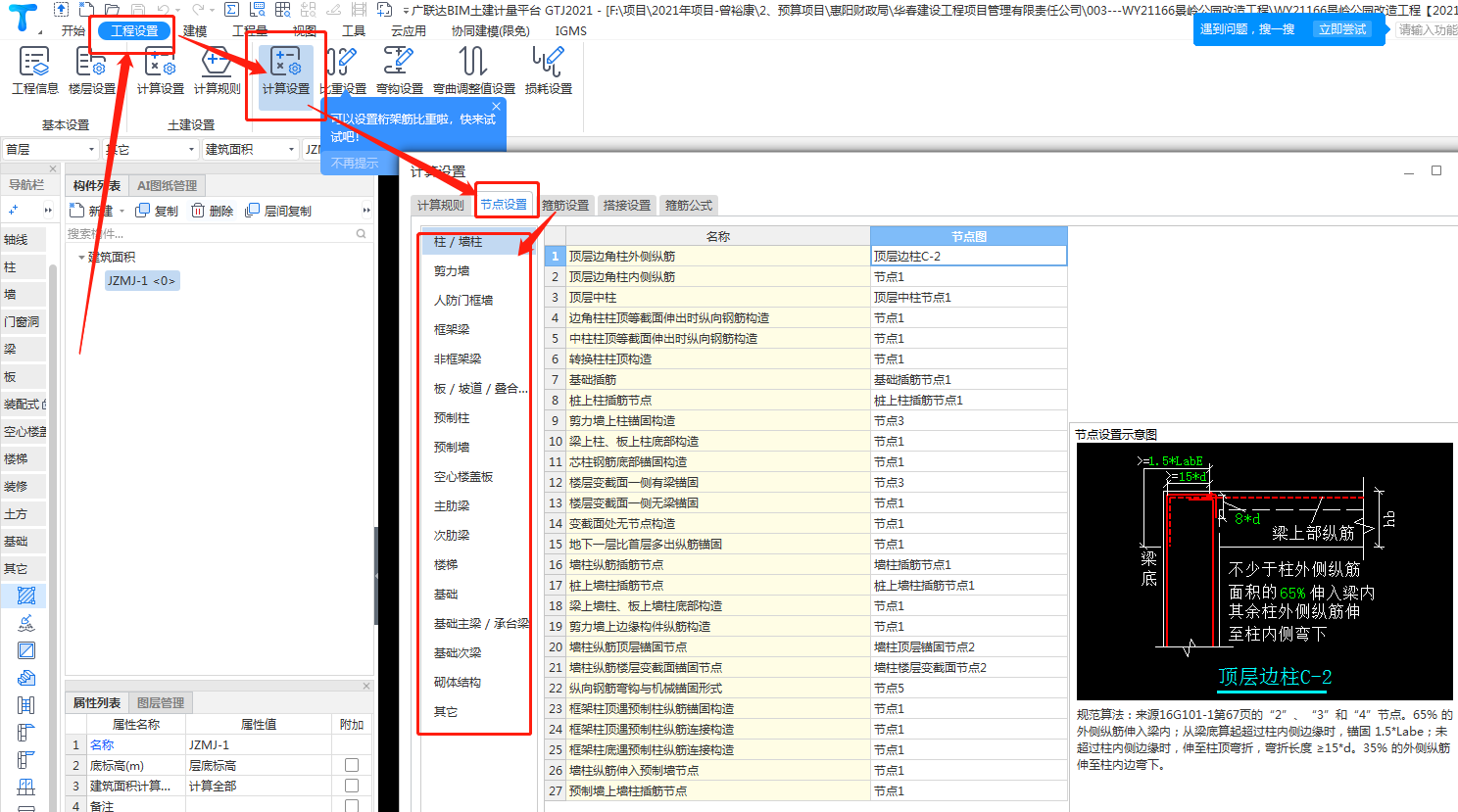Switch to 箍筋设置 tab
Viewport: 1458px width, 812px height.
[566, 205]
